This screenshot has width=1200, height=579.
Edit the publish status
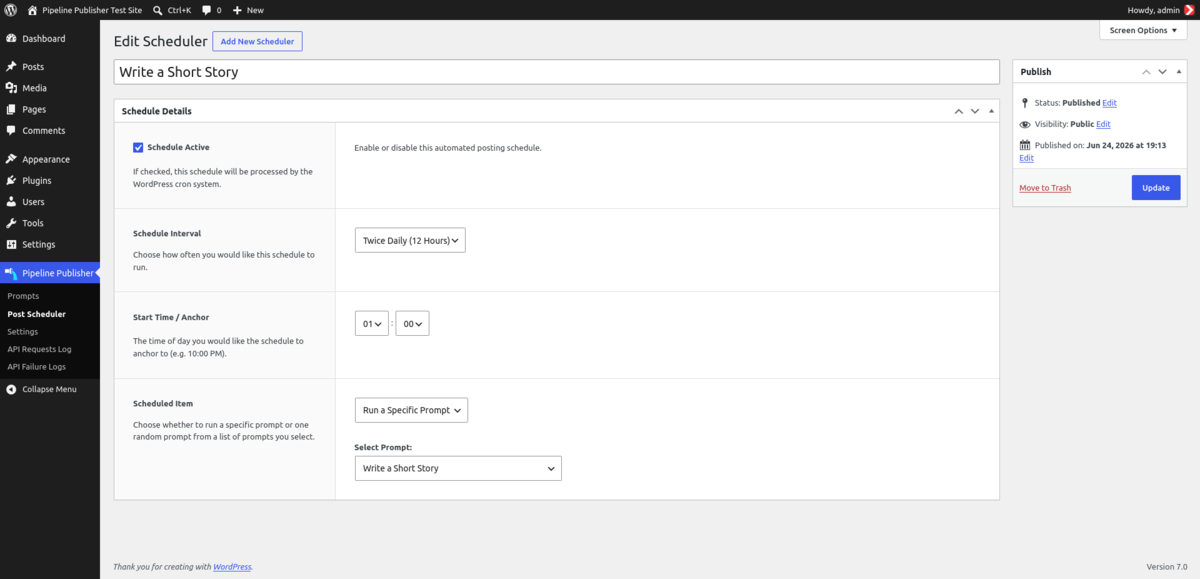1109,103
